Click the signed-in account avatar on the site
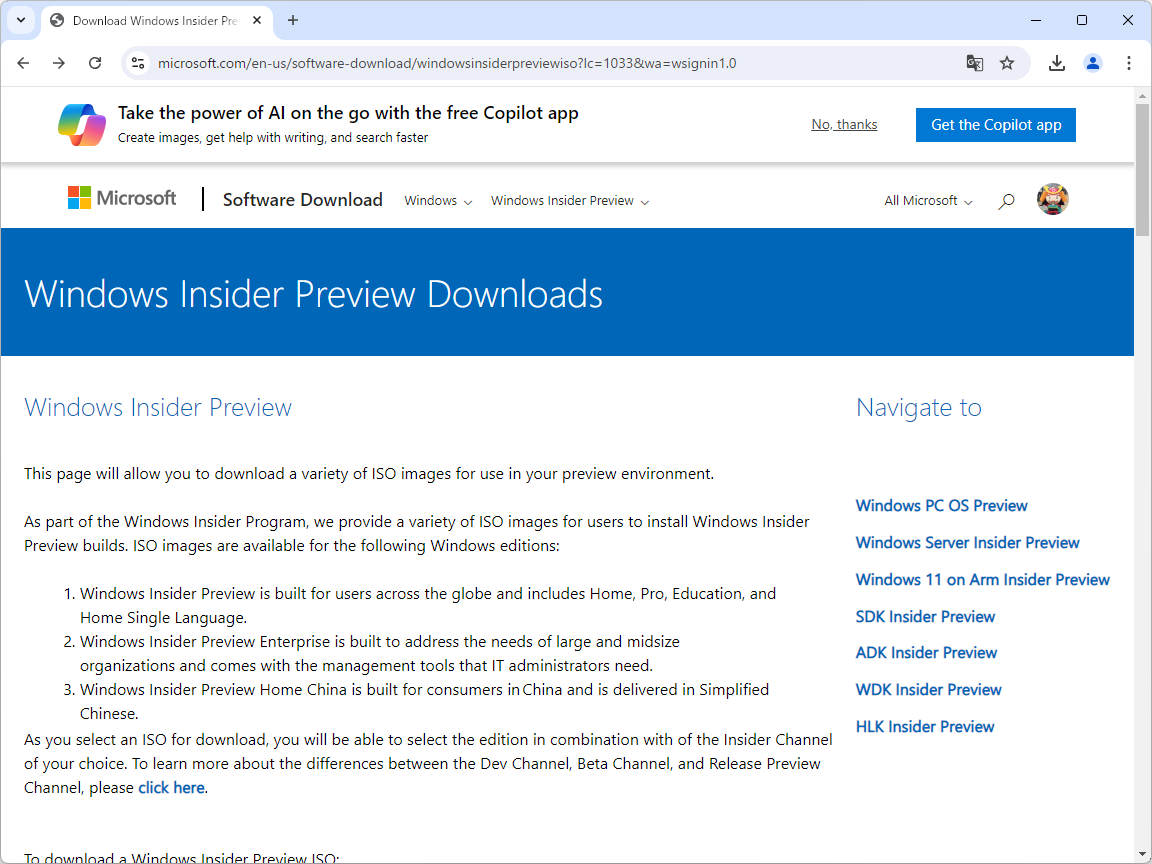 tap(1052, 199)
